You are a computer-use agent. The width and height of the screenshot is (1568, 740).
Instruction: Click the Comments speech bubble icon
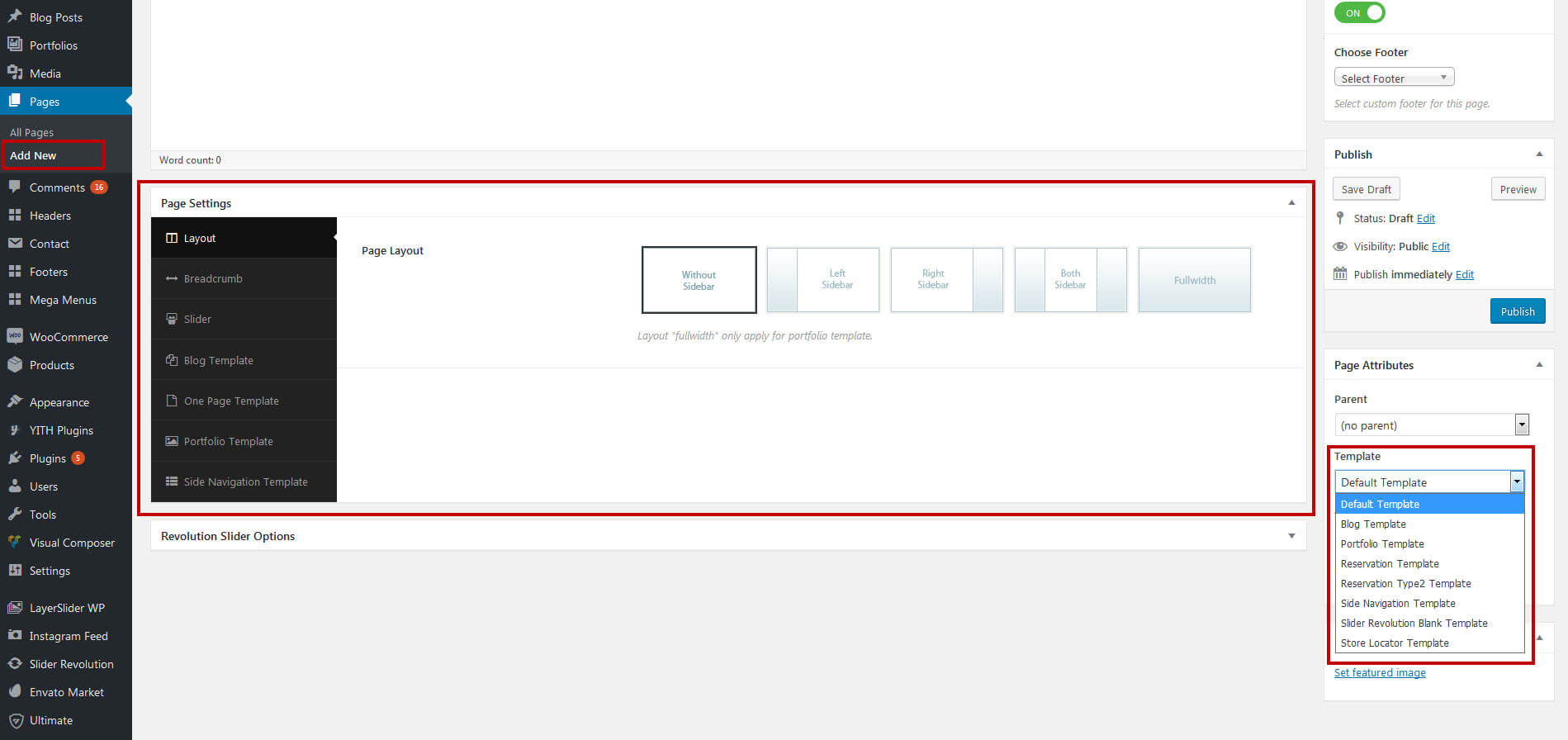pyautogui.click(x=15, y=187)
